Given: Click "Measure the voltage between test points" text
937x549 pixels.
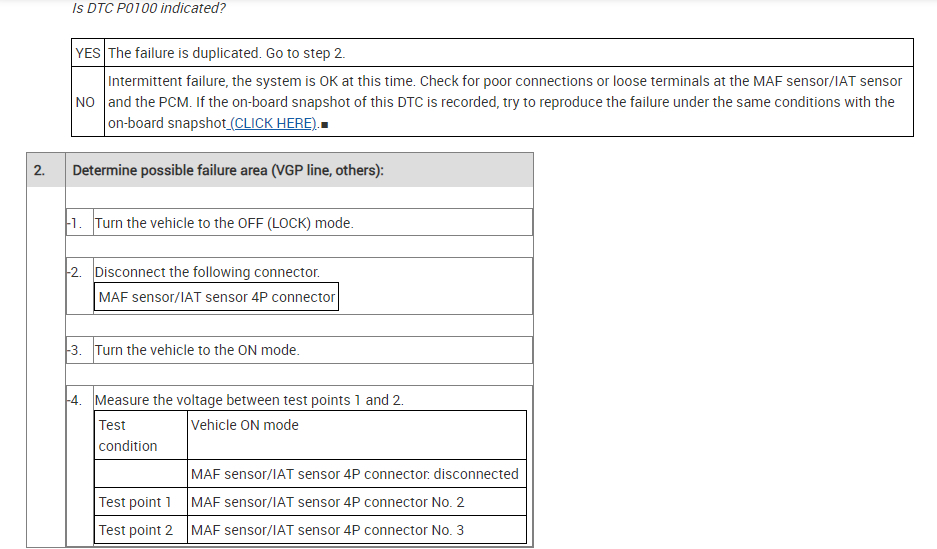Looking at the screenshot, I should 249,400.
